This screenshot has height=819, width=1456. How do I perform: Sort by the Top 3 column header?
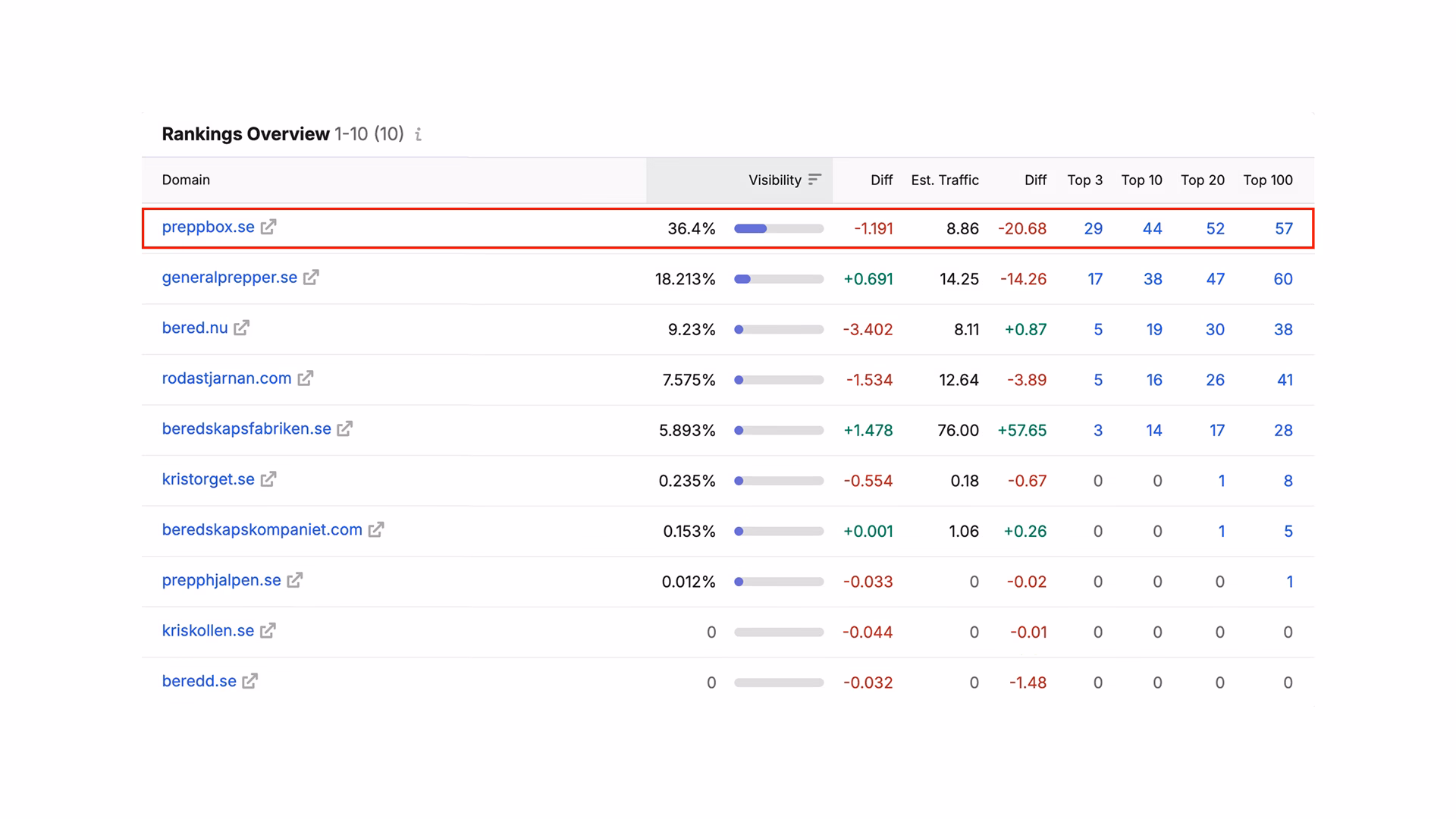click(1084, 180)
